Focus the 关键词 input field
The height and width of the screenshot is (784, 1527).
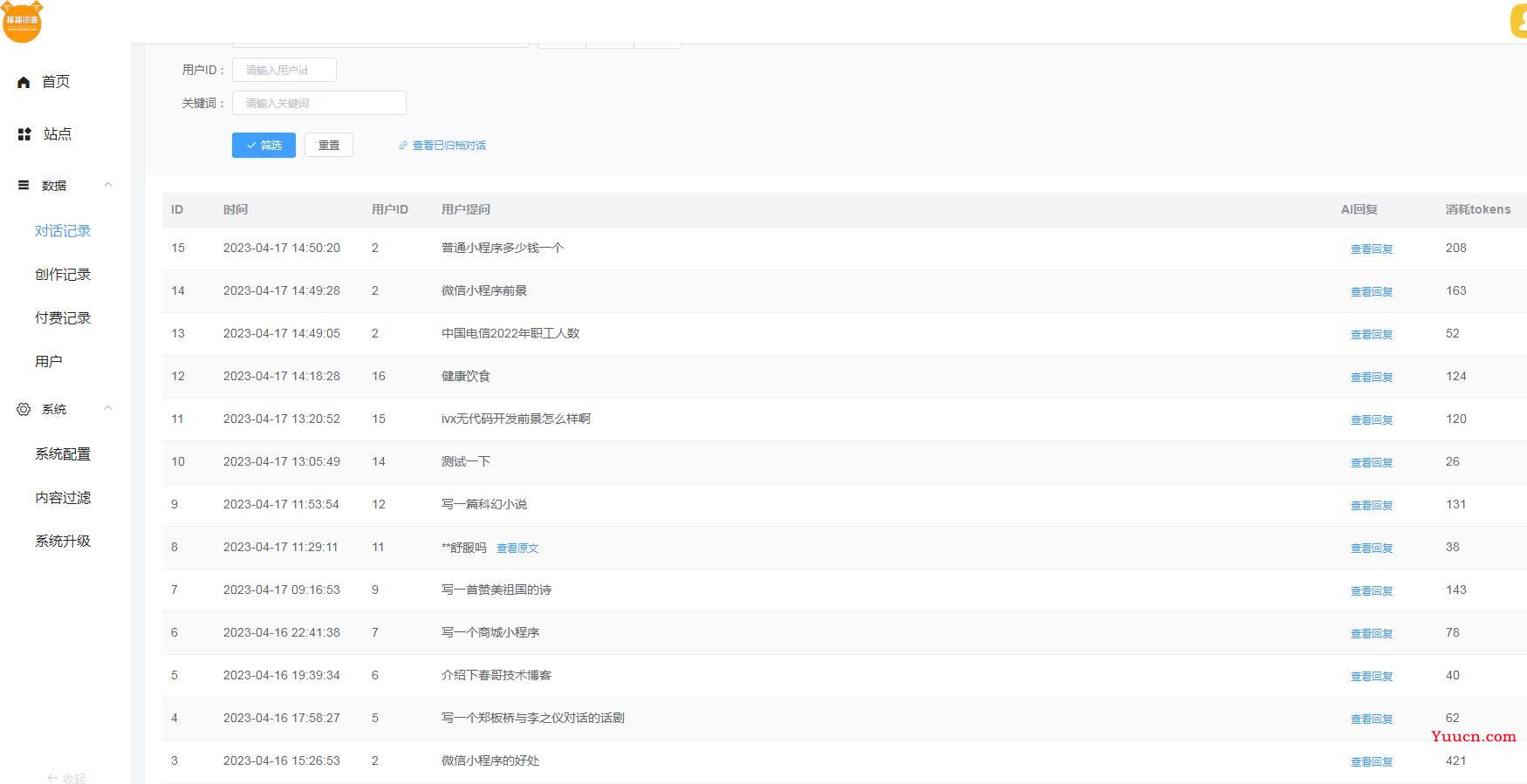click(x=319, y=103)
